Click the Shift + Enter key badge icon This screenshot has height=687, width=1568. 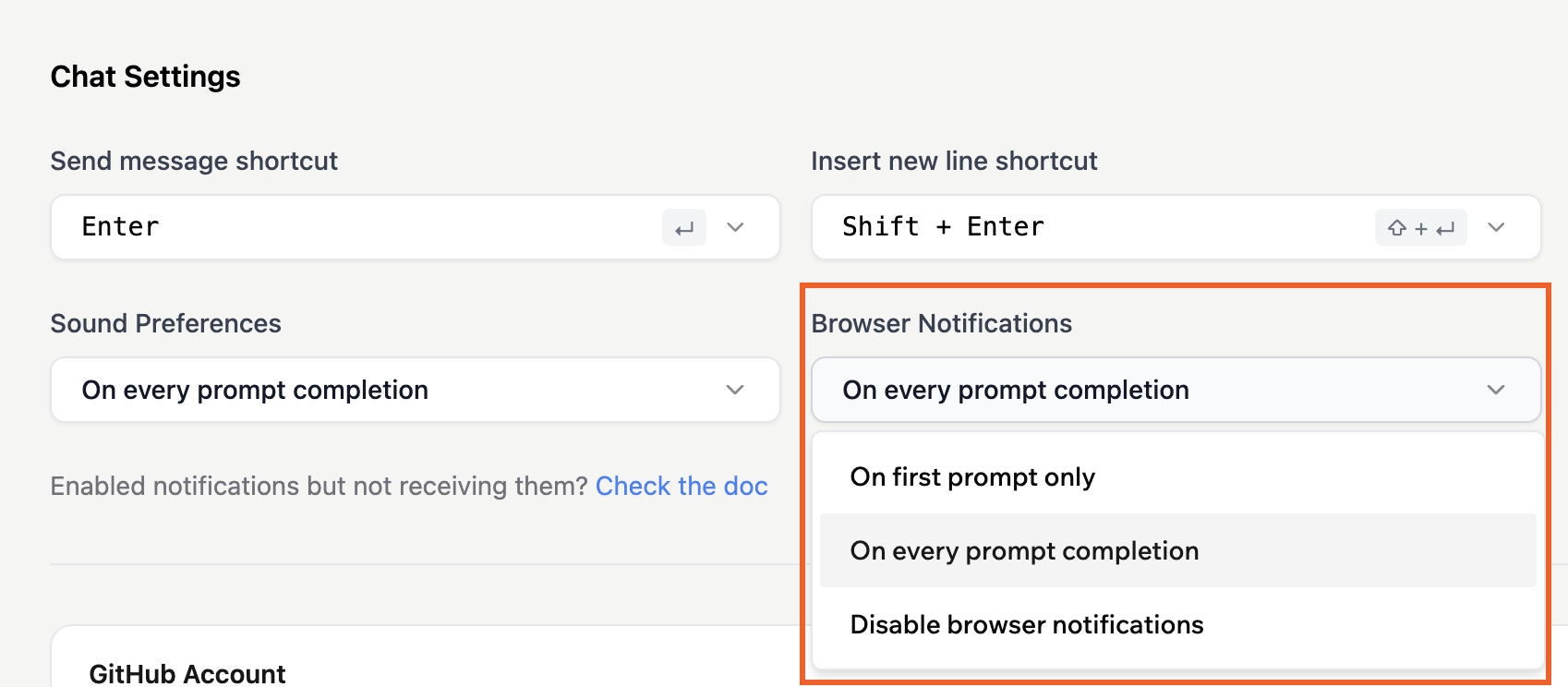click(x=1420, y=227)
